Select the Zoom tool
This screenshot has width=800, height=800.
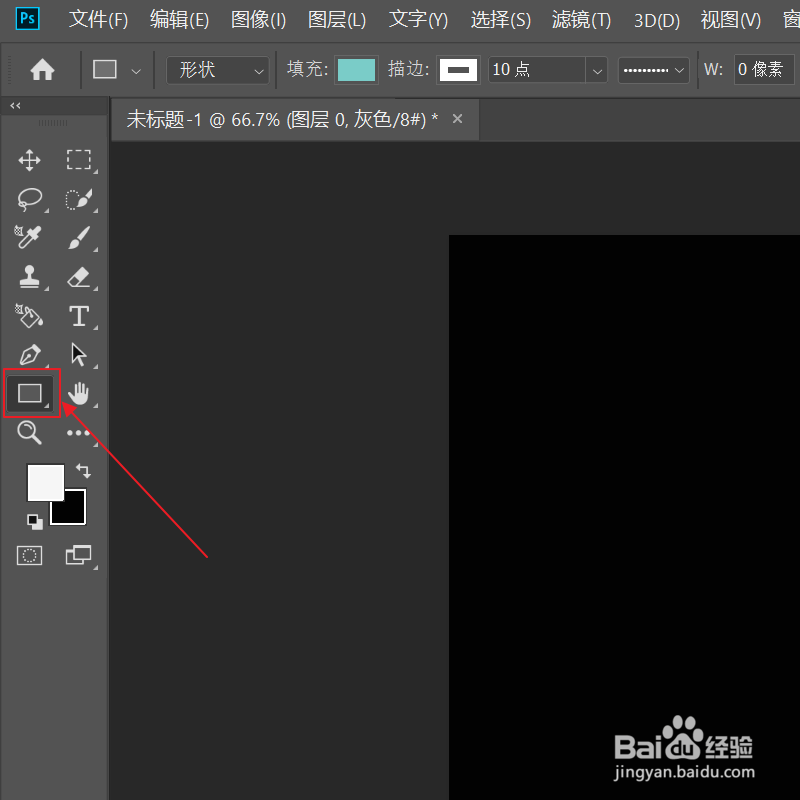click(29, 433)
